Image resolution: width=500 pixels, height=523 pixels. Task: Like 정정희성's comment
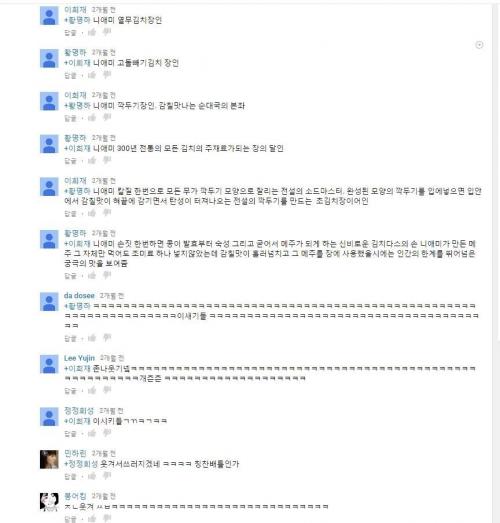[x=92, y=433]
